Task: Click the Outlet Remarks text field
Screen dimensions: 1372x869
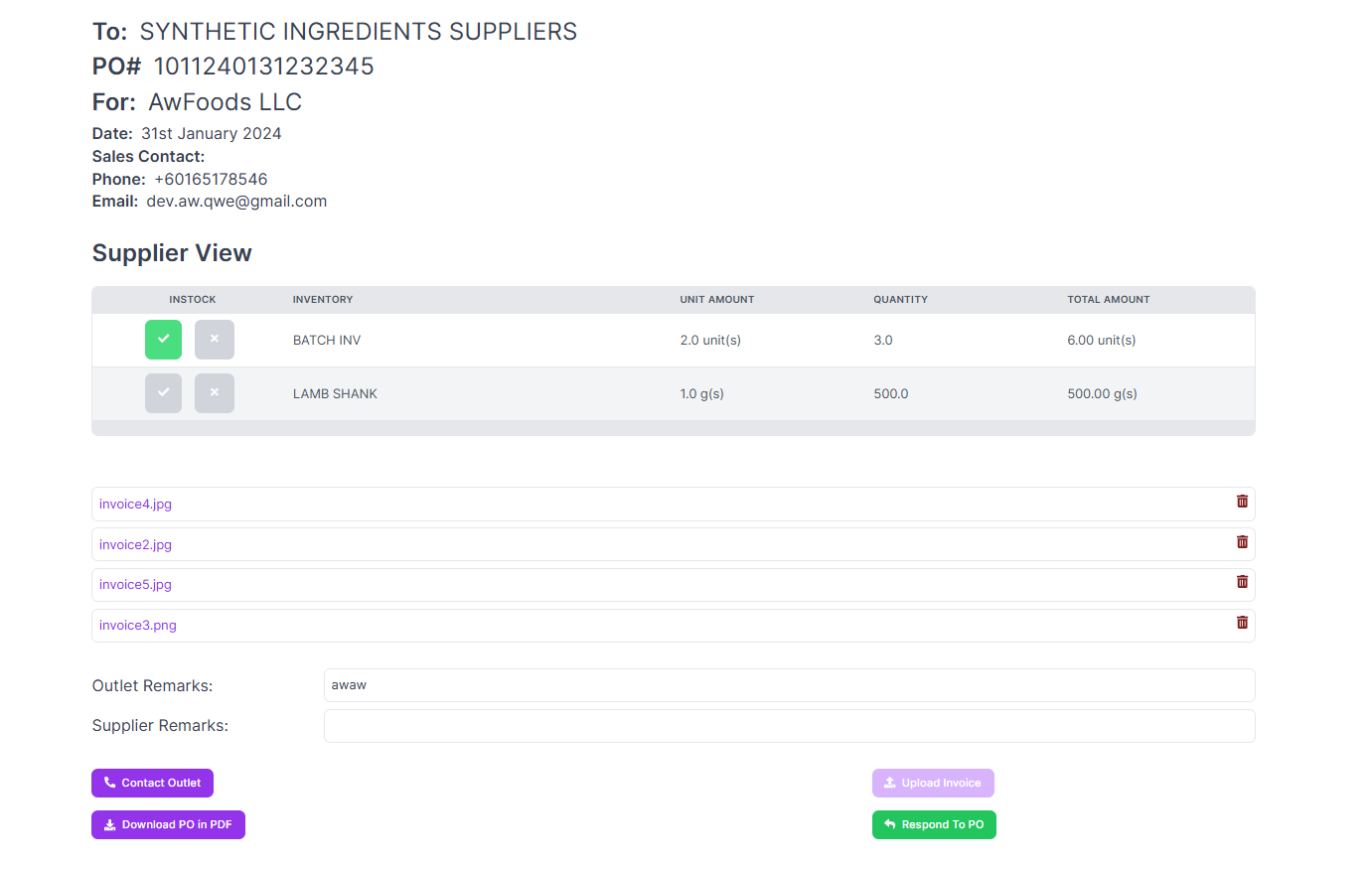Action: tap(789, 685)
